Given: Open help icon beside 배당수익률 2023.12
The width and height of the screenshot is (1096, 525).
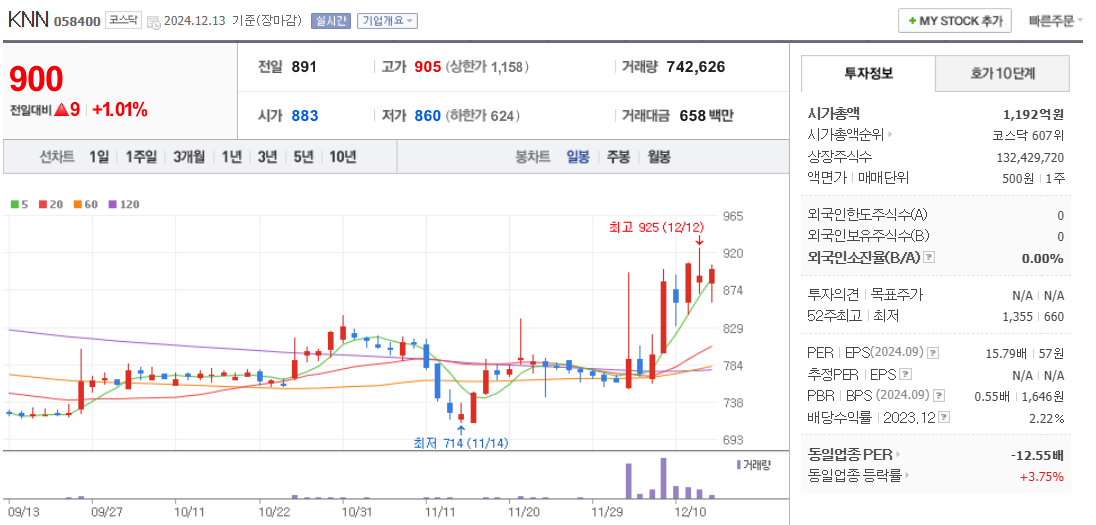Looking at the screenshot, I should point(944,418).
